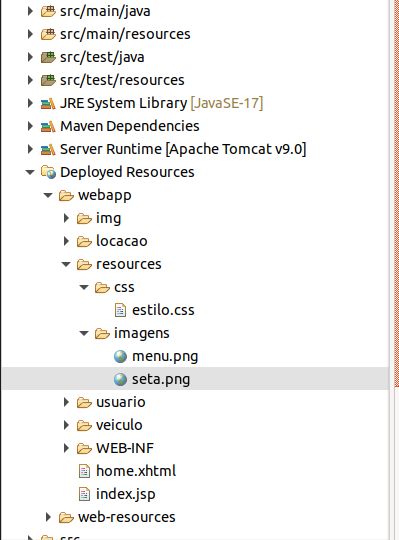399x540 pixels.
Task: Click the usuario folder icon
Action: 84,402
